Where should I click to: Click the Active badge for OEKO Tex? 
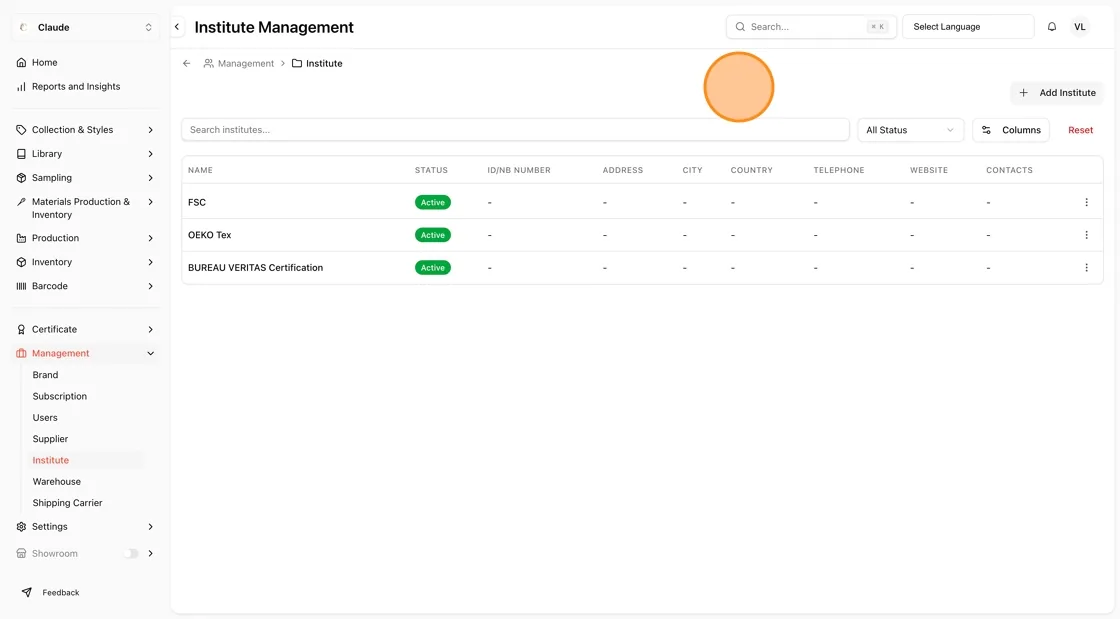432,235
